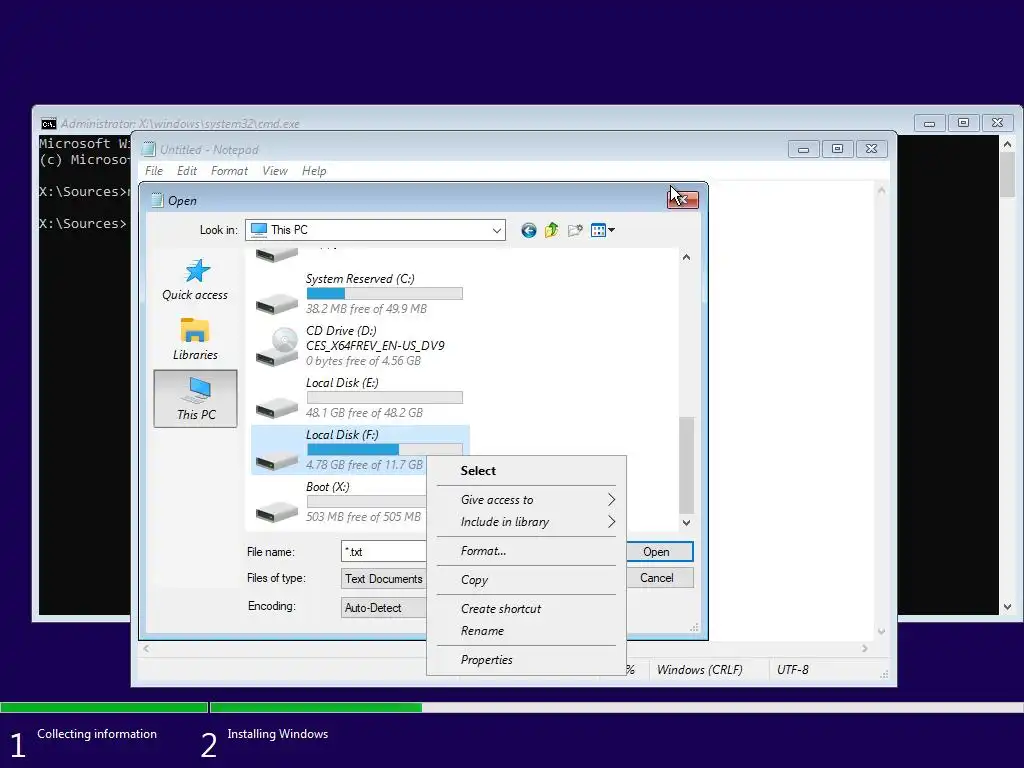Click "48.1 GB free of 48.2 GB" text
1024x768 pixels.
[x=364, y=413]
